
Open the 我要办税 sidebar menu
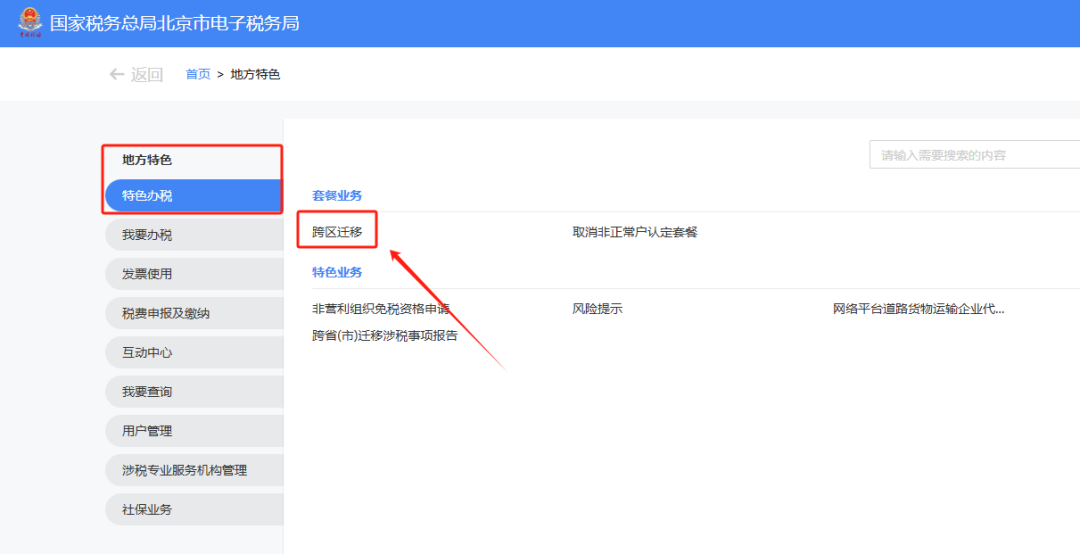click(x=194, y=235)
